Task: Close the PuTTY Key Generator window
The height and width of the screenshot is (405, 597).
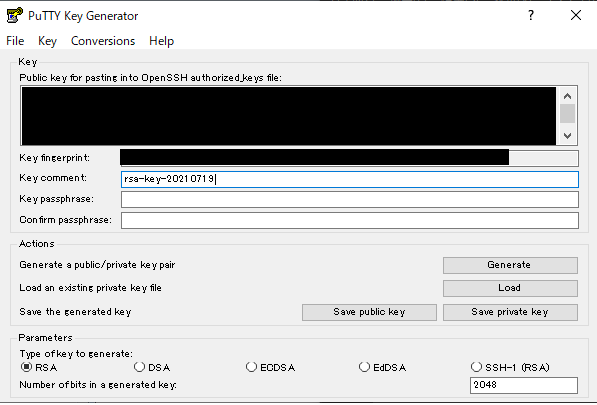Action: [x=576, y=15]
